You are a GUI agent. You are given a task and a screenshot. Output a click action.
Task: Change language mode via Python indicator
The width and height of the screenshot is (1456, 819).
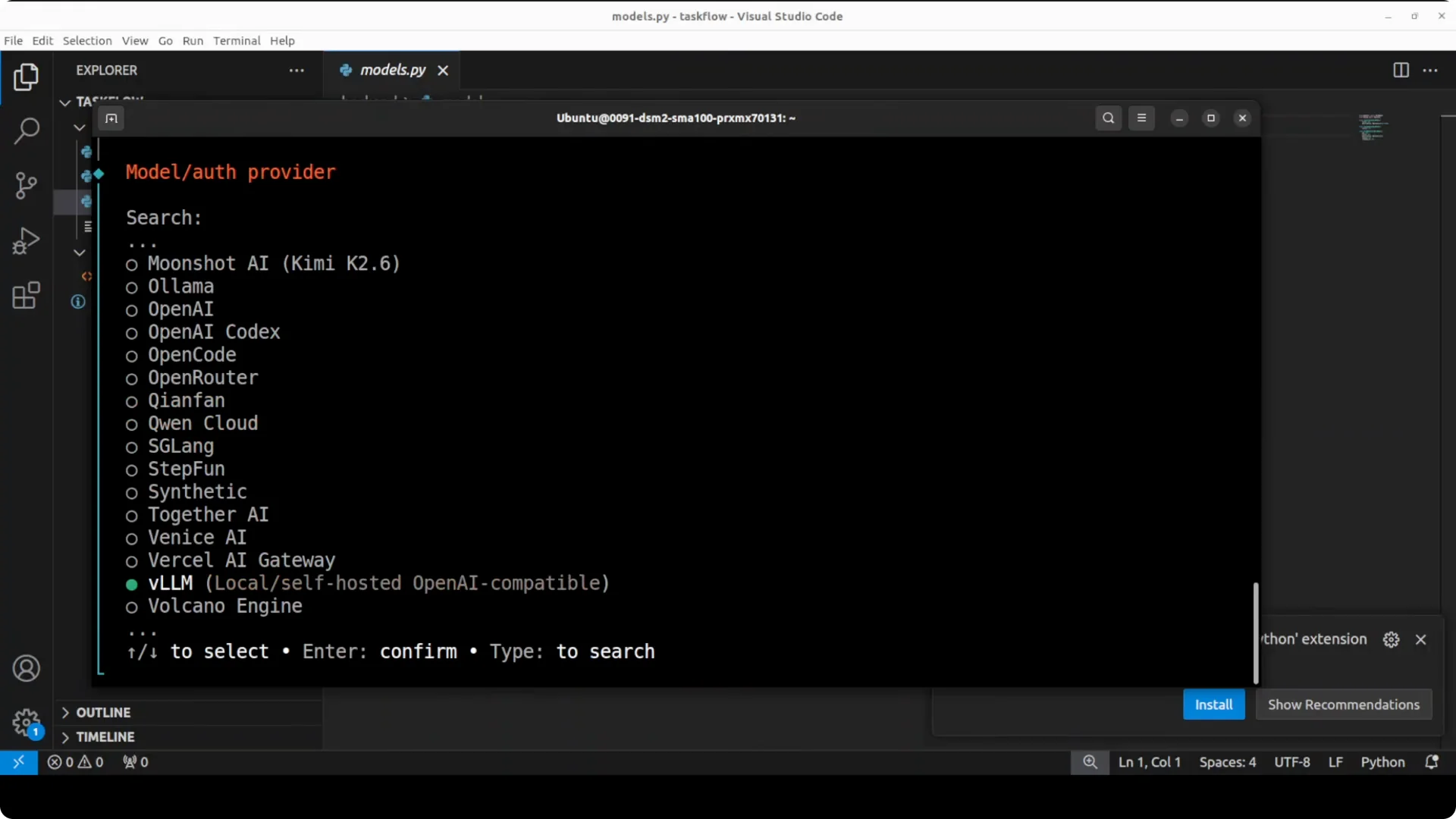point(1382,762)
